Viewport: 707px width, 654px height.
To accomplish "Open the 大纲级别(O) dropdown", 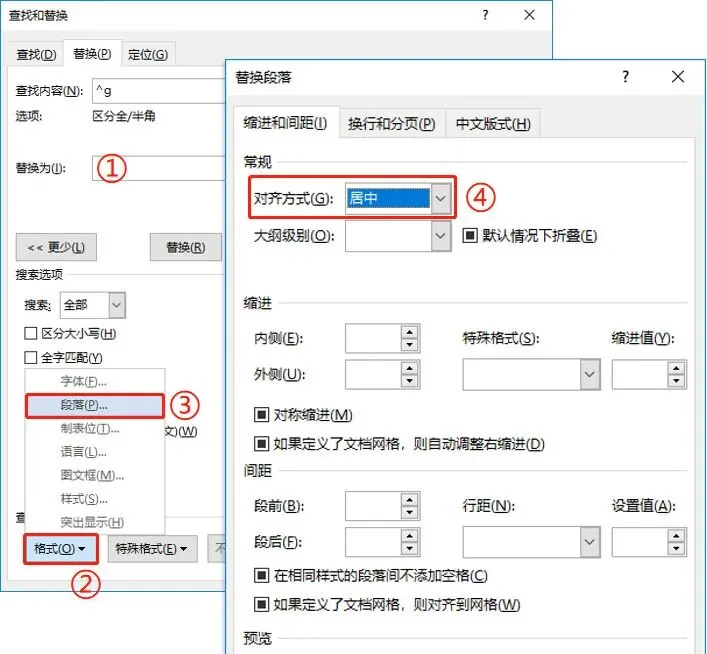I will pos(441,235).
